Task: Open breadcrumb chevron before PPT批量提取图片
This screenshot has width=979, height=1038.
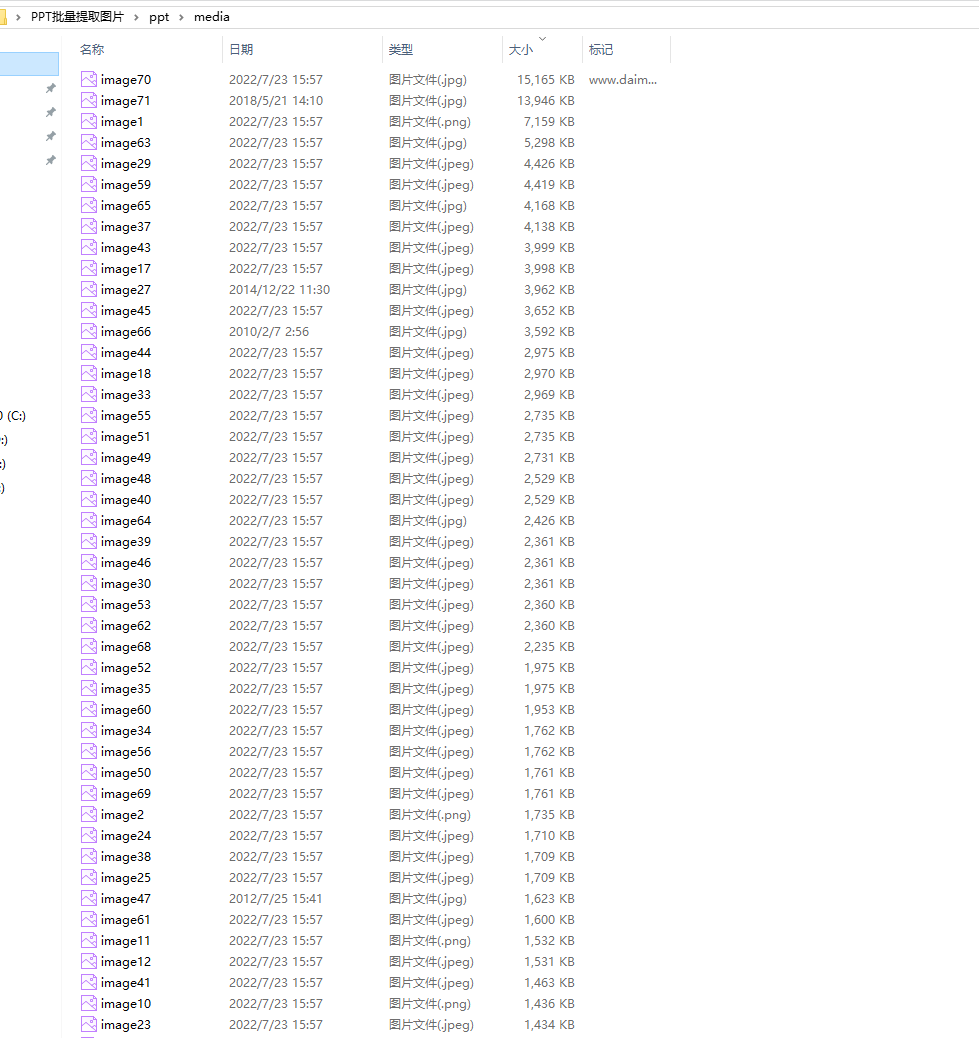Action: [19, 17]
